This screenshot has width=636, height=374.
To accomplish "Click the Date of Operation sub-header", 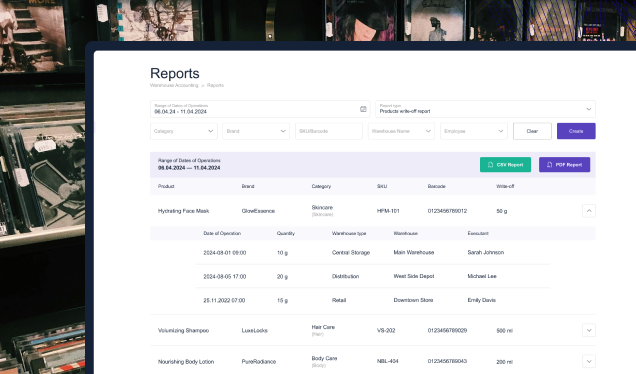I will pos(222,233).
